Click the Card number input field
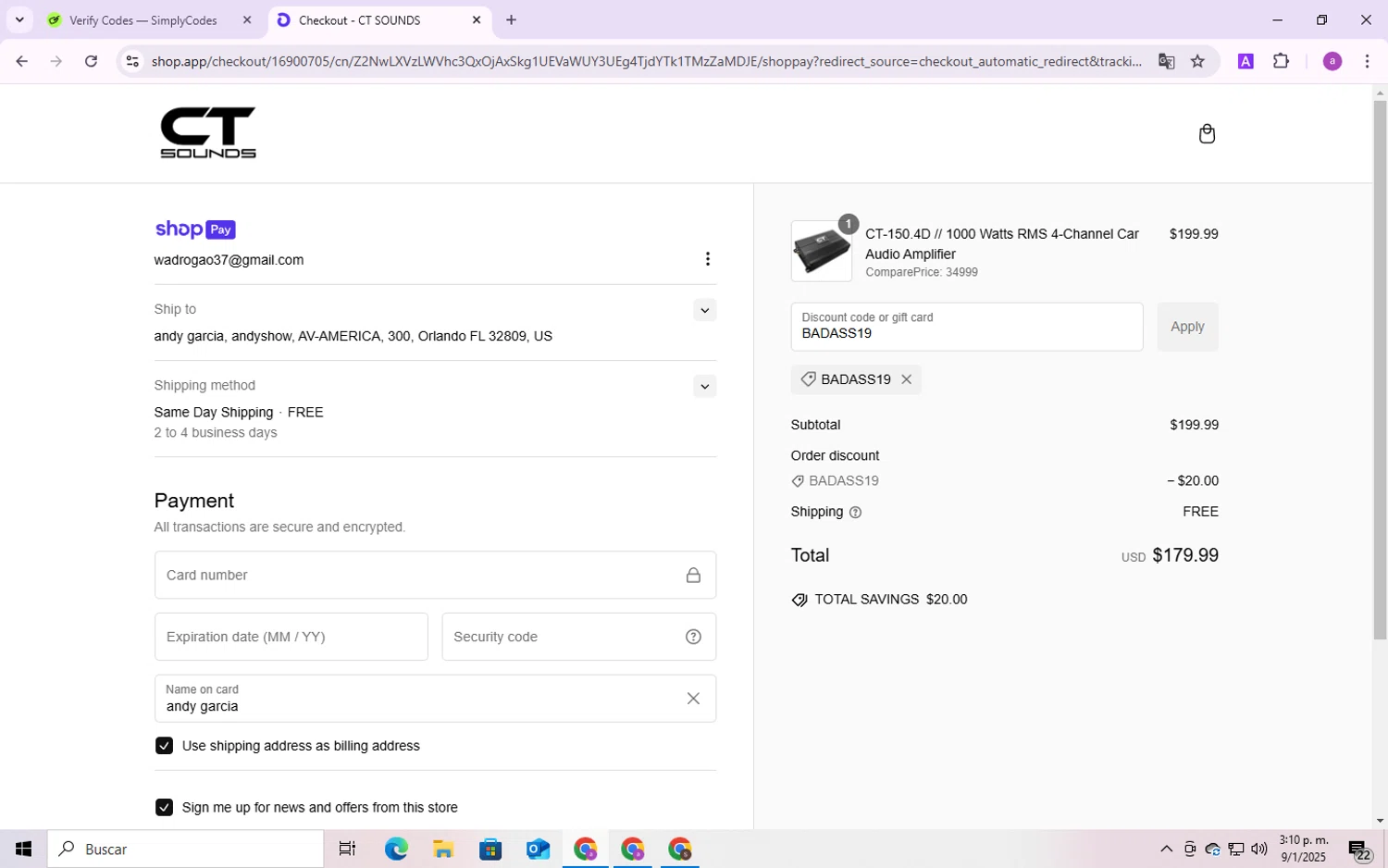Image resolution: width=1388 pixels, height=868 pixels. tap(435, 576)
